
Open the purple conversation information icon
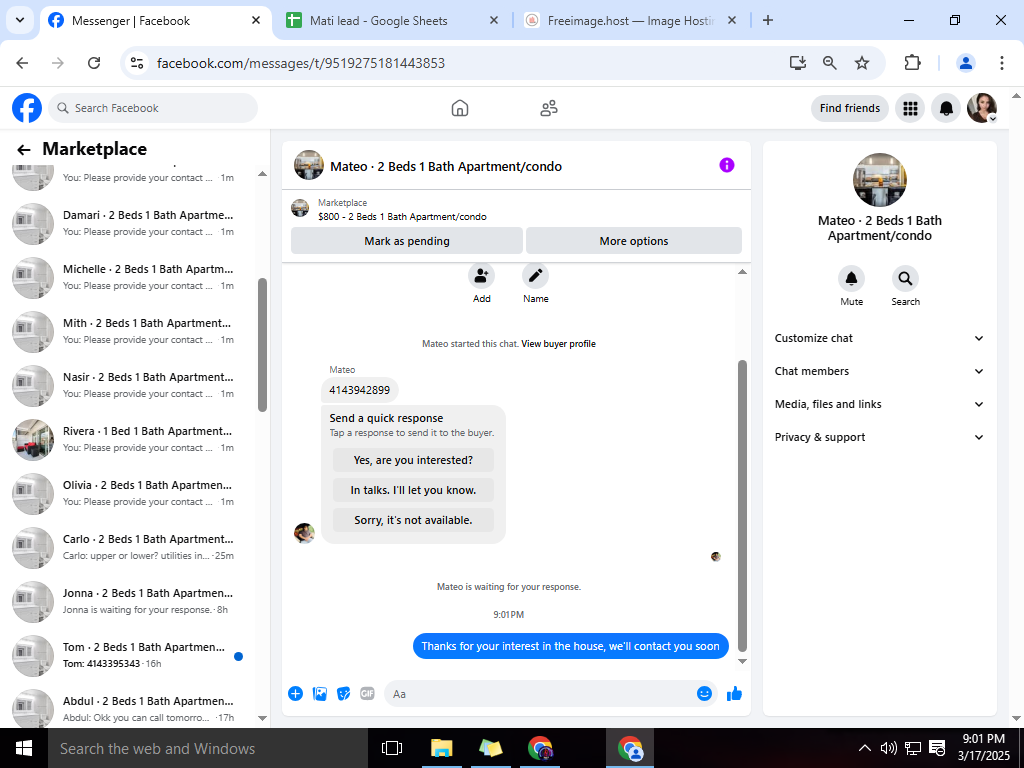[727, 165]
